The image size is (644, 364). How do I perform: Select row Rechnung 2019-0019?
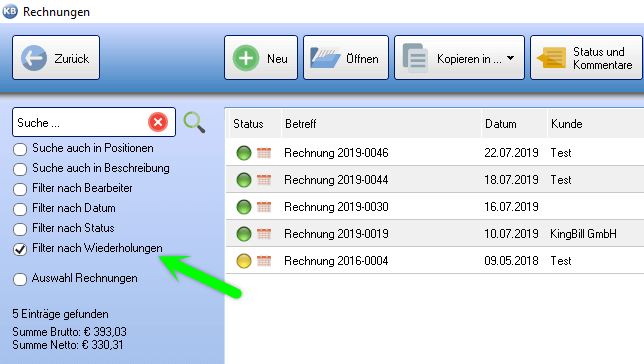pos(435,234)
